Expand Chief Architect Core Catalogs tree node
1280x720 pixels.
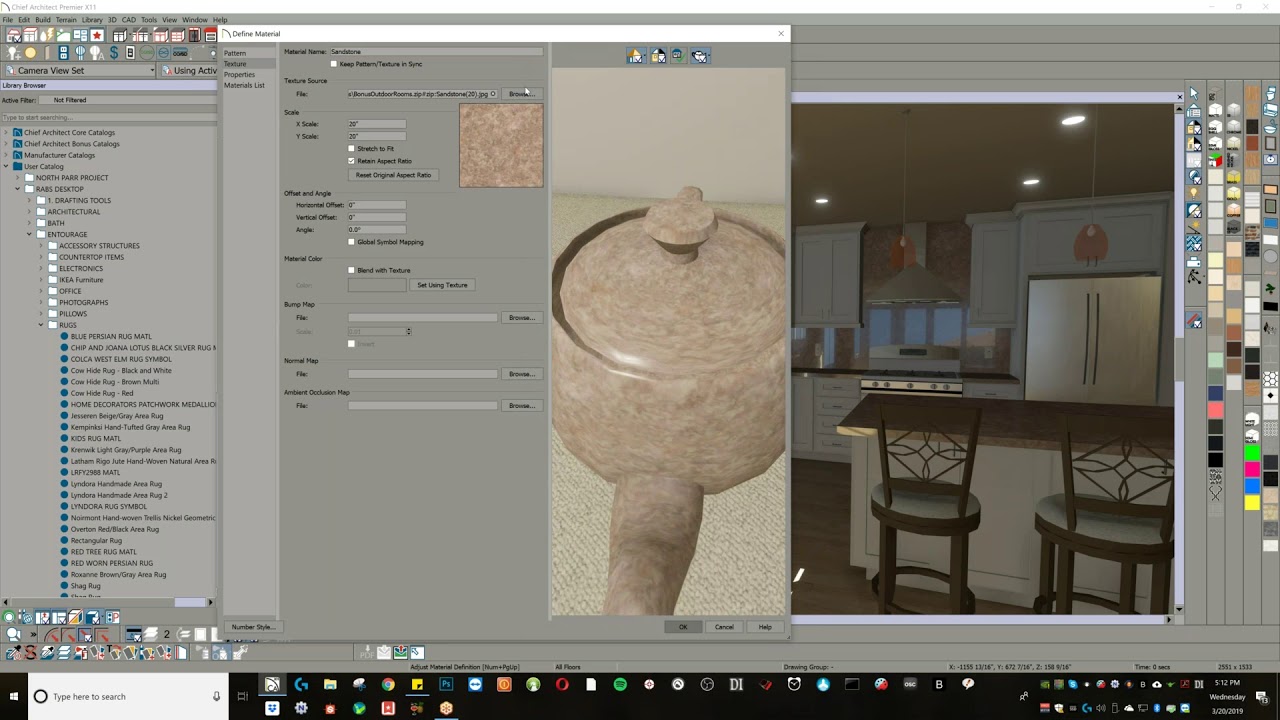click(x=6, y=132)
